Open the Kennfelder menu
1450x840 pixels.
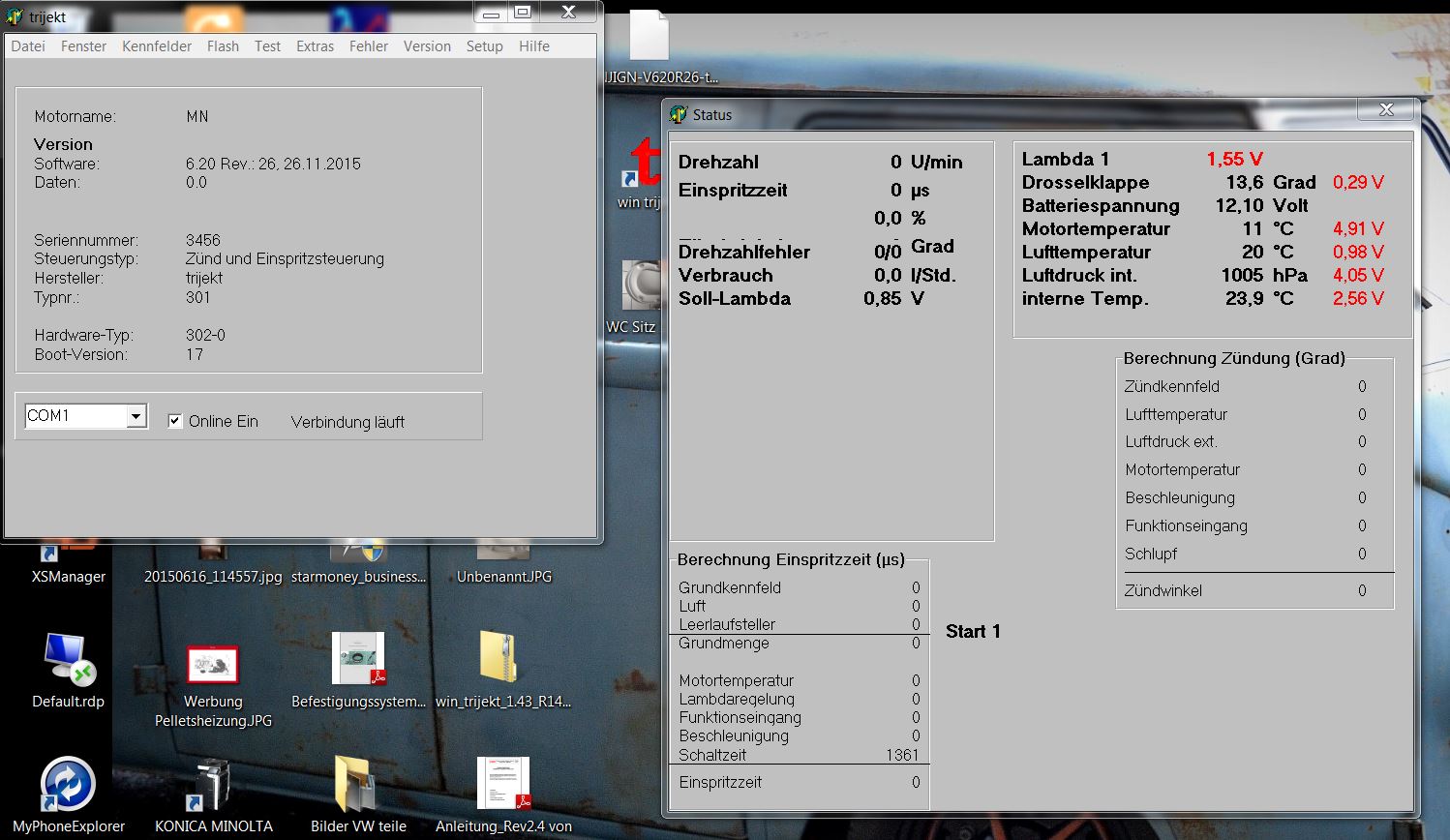tap(157, 46)
